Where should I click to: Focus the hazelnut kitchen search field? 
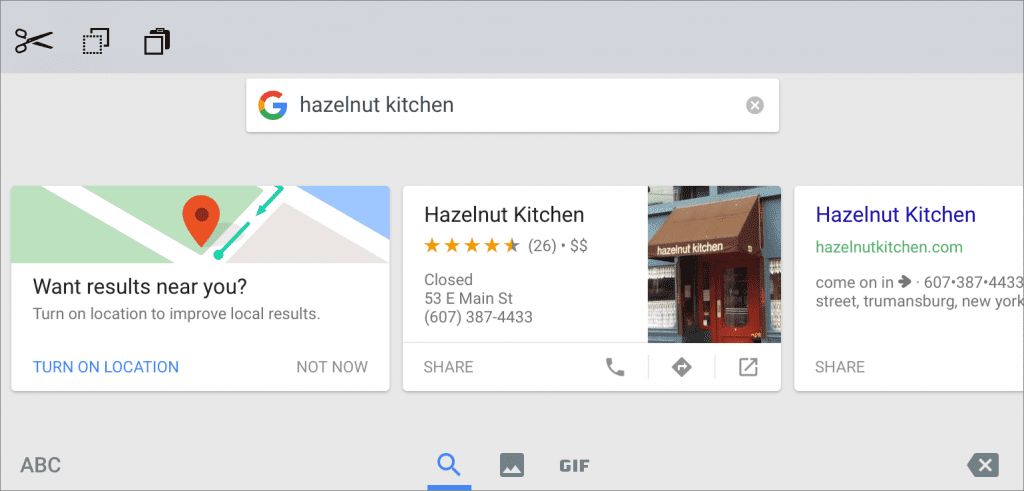coord(512,105)
